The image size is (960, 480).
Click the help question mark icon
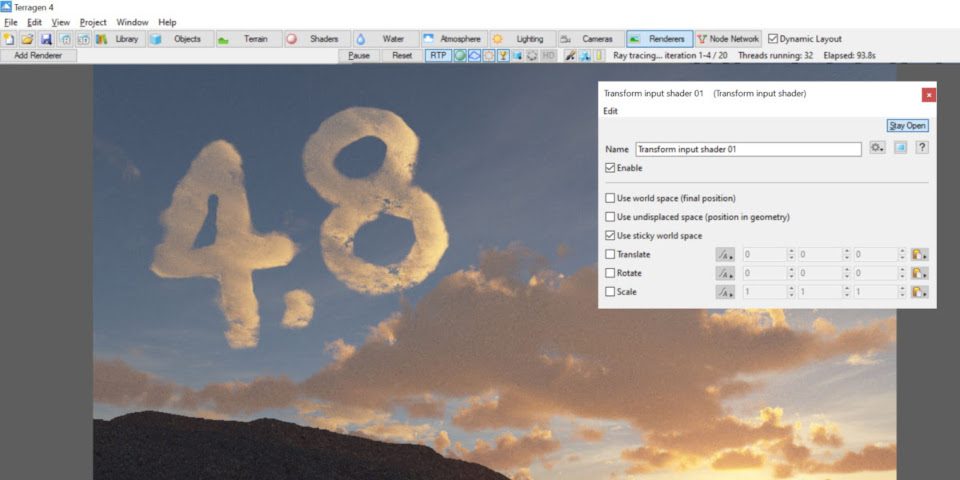tap(922, 148)
